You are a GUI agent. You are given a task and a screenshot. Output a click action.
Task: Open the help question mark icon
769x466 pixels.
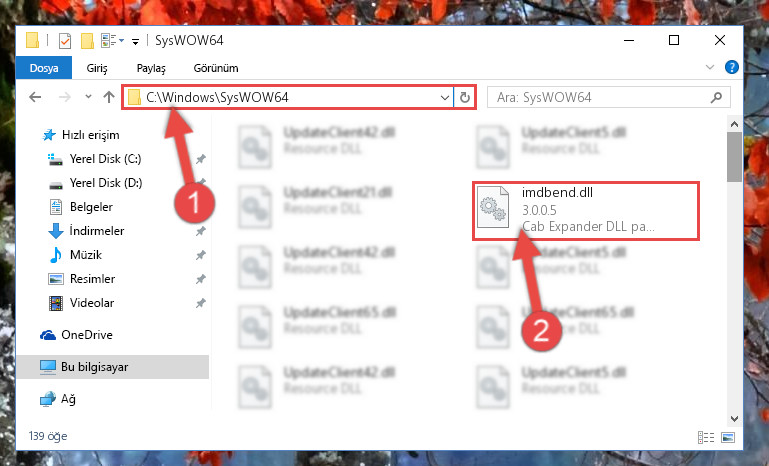coord(731,67)
